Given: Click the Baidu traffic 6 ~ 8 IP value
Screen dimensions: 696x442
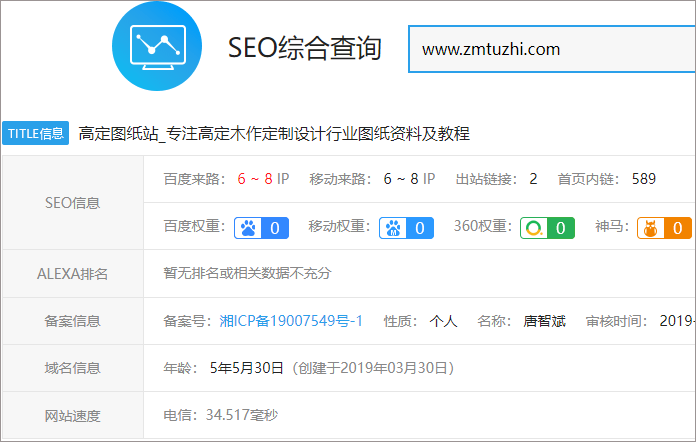Looking at the screenshot, I should 263,179.
